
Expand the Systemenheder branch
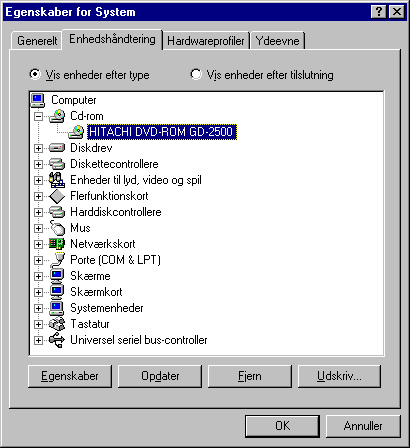[38, 308]
